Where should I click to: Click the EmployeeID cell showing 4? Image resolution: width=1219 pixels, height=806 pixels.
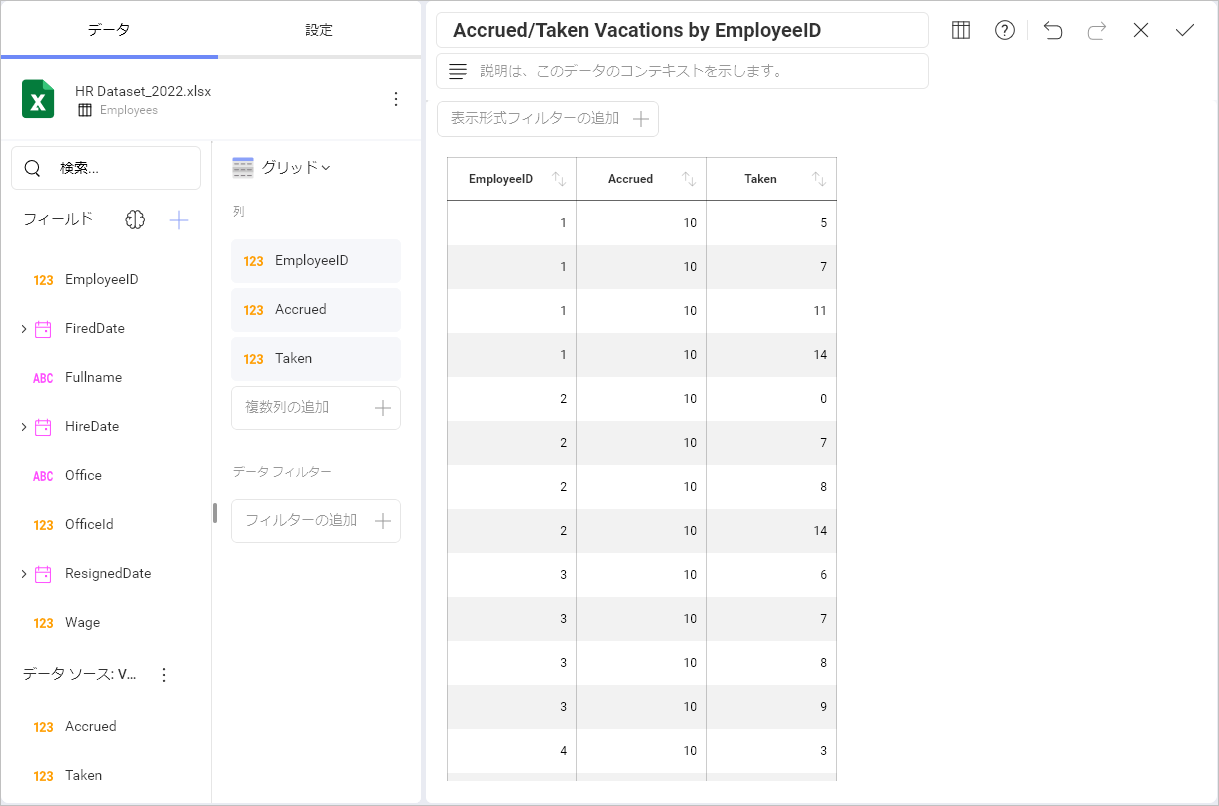click(x=512, y=751)
